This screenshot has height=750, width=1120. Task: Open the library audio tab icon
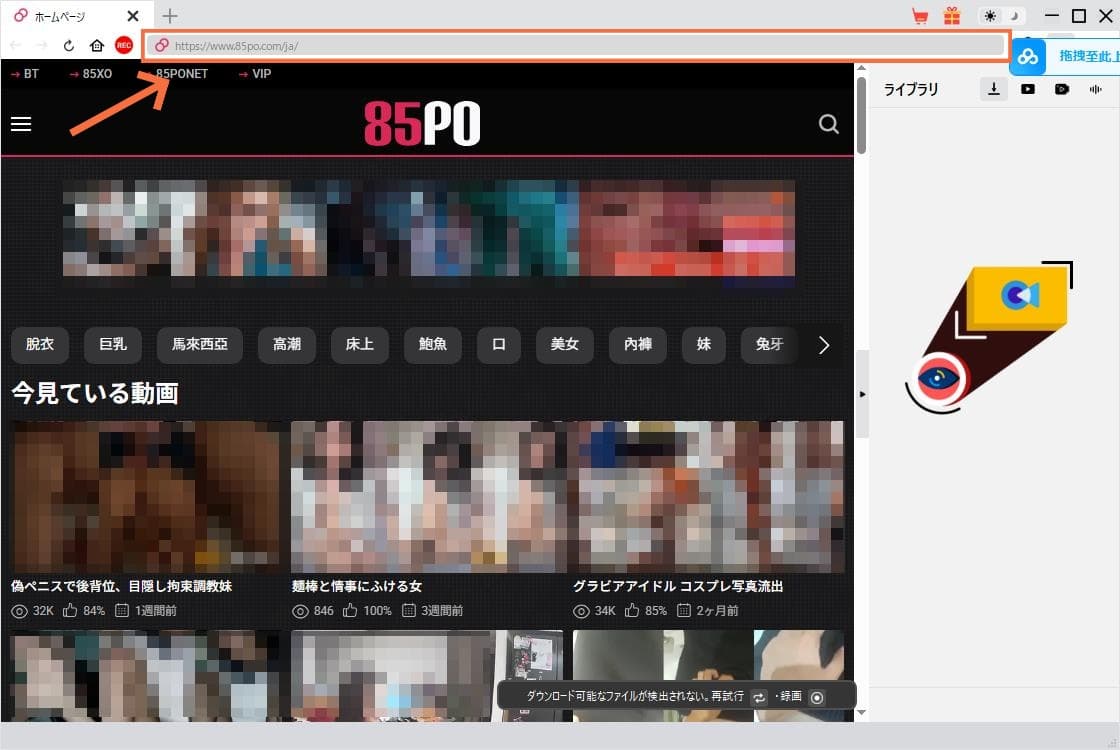coord(1096,89)
